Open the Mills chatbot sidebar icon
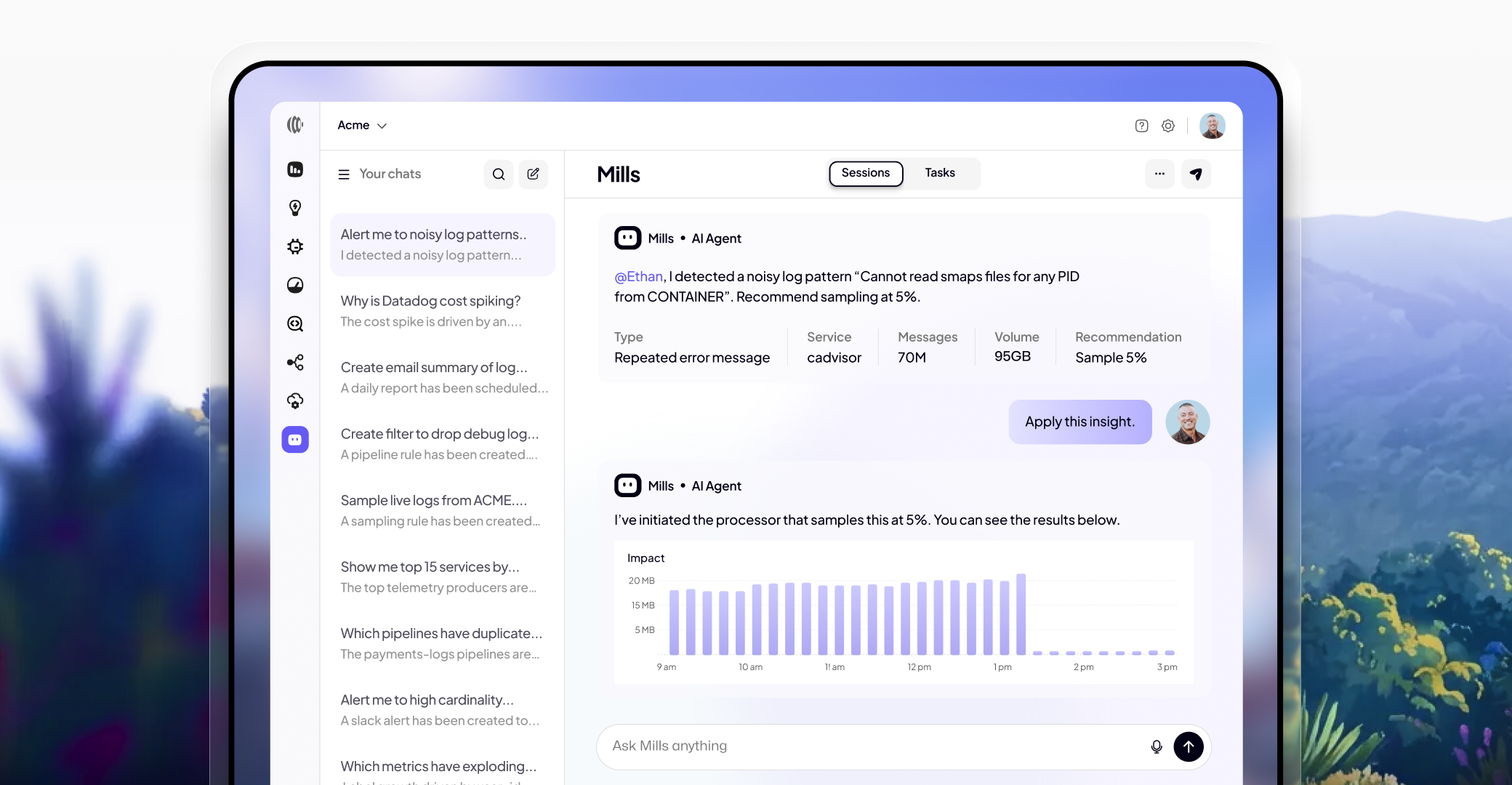The height and width of the screenshot is (785, 1512). [295, 440]
